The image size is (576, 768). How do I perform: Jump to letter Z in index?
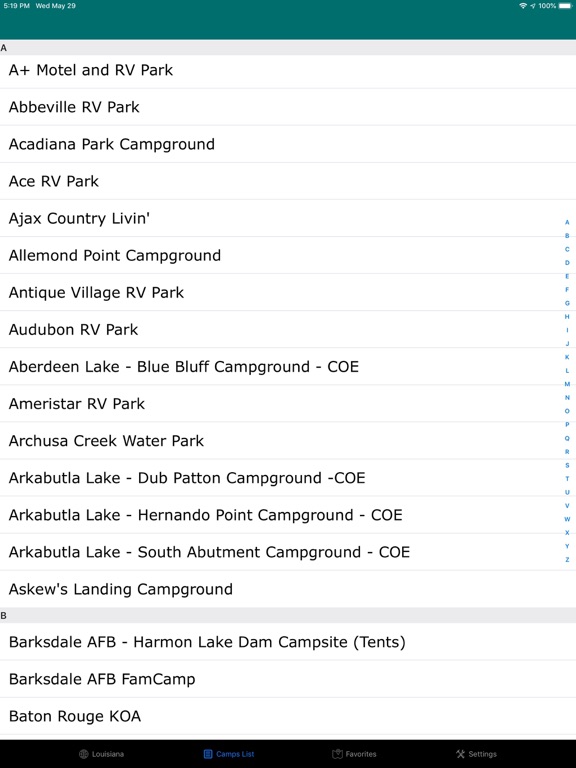pos(567,559)
